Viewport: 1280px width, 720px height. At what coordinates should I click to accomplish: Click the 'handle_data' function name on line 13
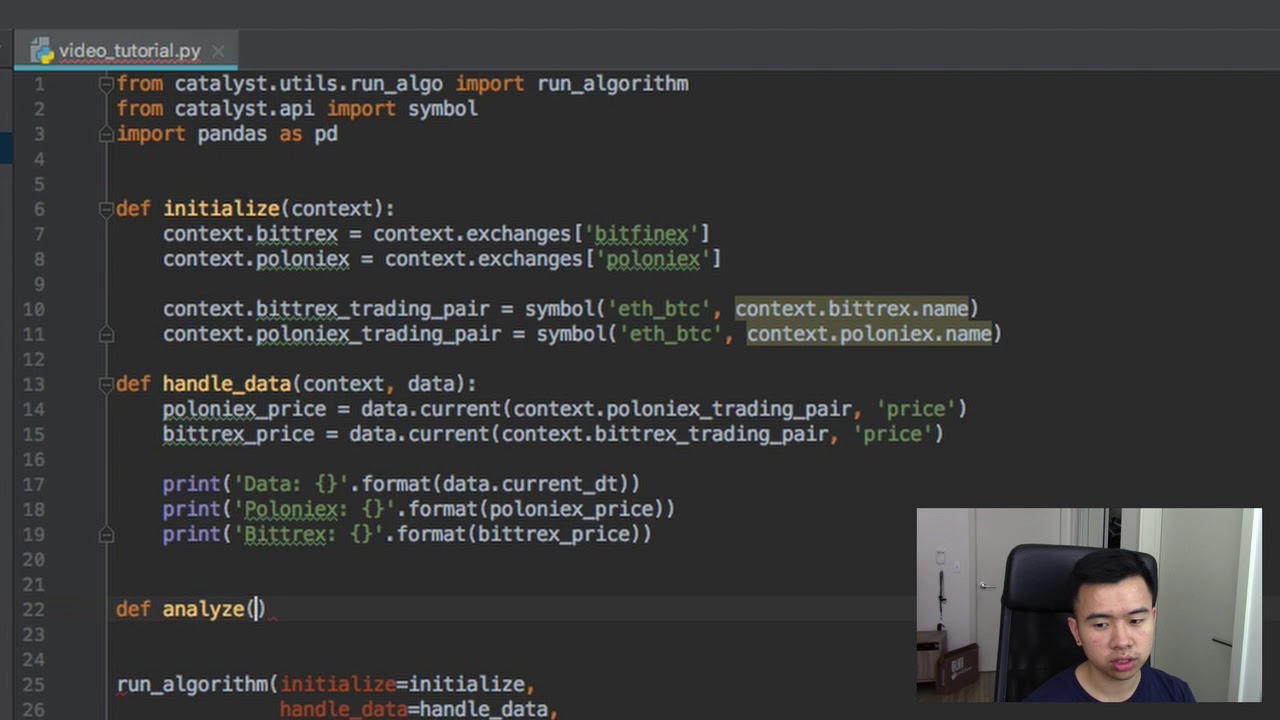[226, 384]
